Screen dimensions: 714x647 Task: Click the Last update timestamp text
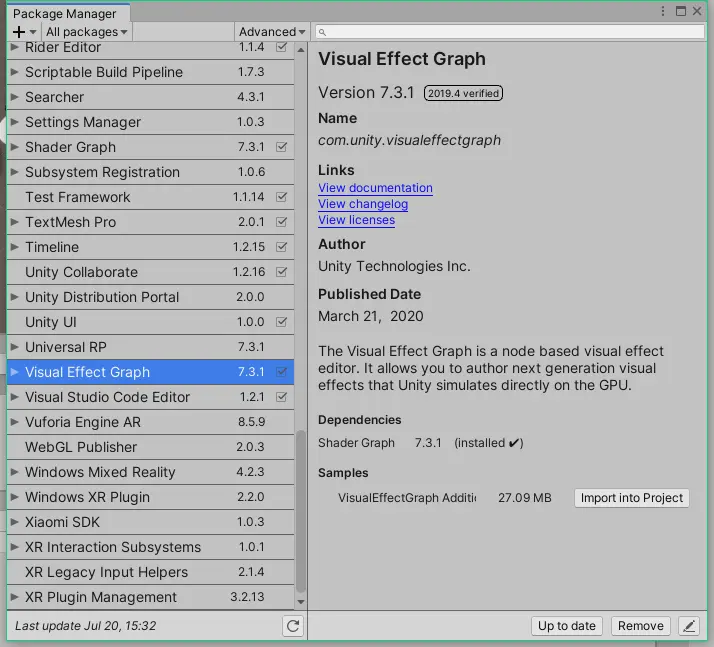(x=86, y=626)
